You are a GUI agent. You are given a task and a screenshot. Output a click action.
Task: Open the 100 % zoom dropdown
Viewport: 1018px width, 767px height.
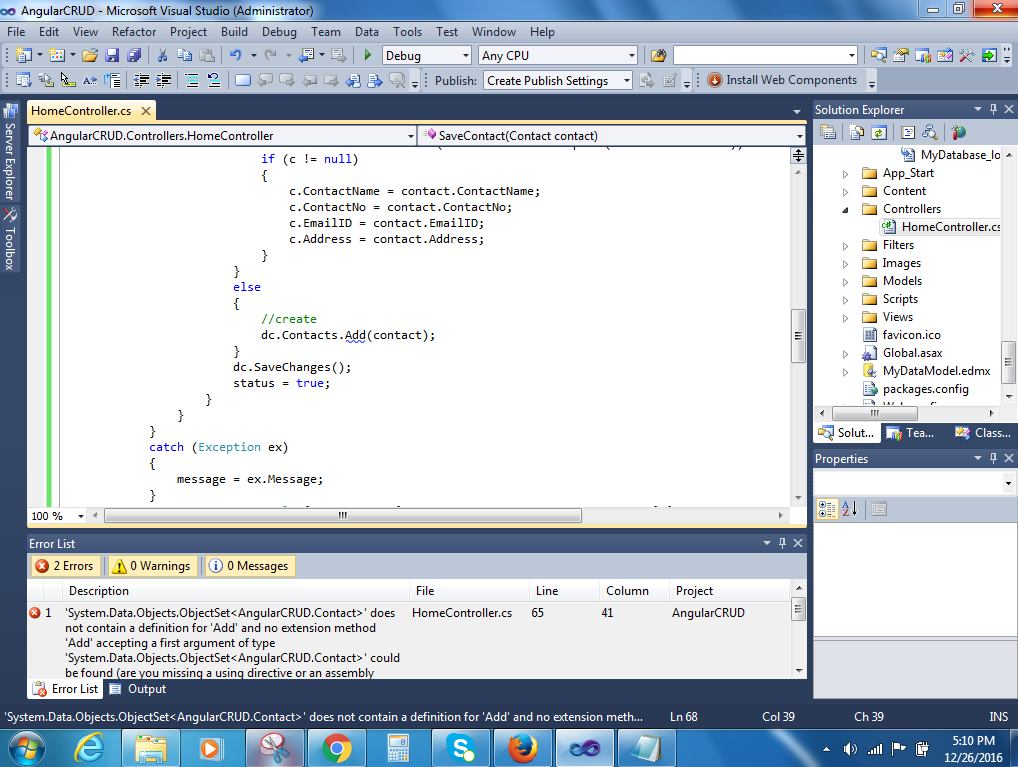[x=81, y=516]
